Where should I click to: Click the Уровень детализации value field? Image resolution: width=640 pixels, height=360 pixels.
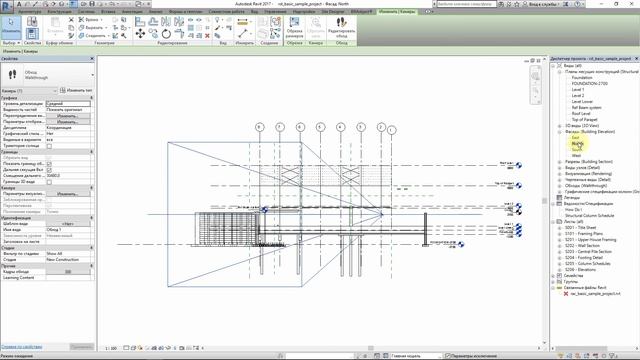click(68, 104)
